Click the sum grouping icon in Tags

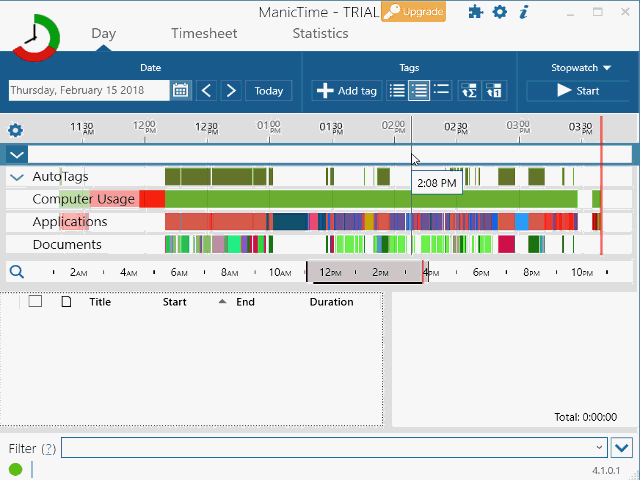pos(469,90)
